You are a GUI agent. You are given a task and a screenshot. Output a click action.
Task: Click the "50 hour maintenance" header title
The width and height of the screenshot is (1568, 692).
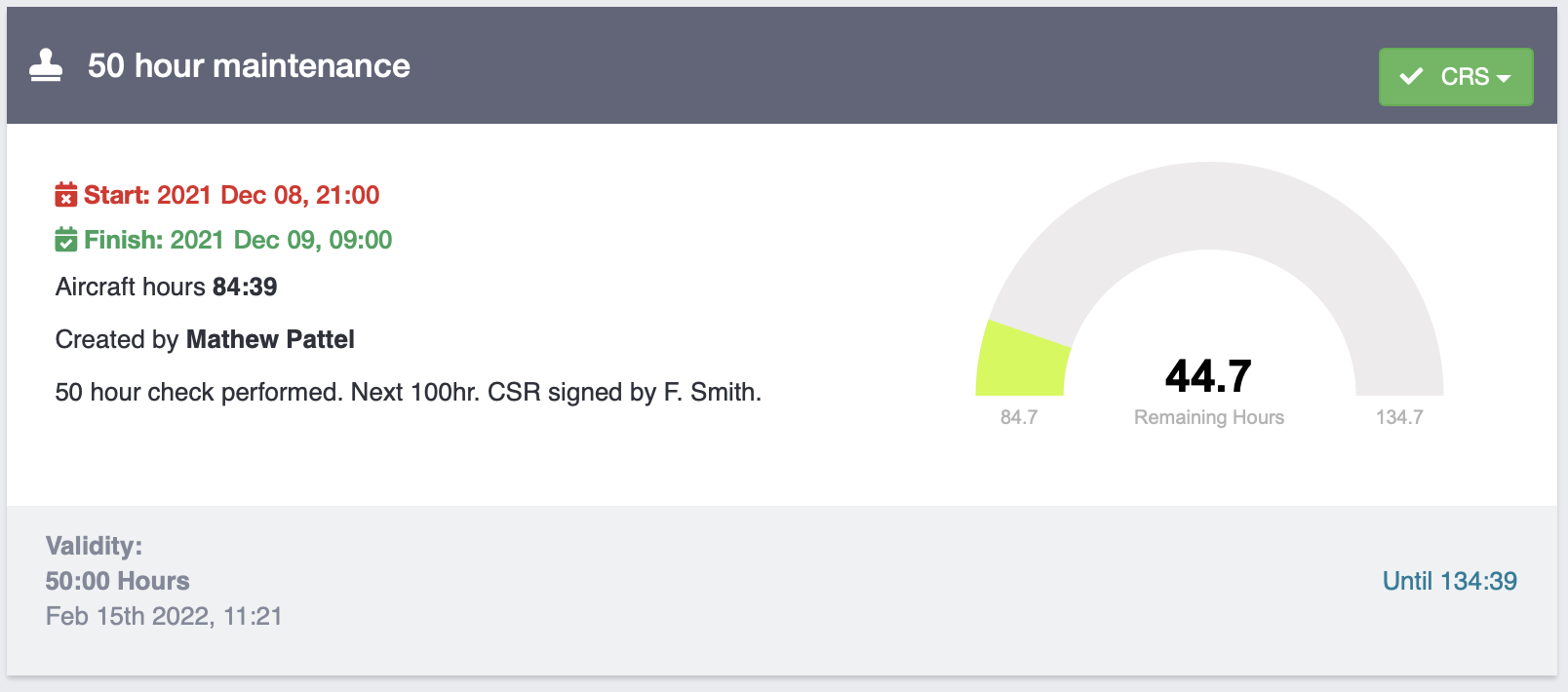pos(249,65)
